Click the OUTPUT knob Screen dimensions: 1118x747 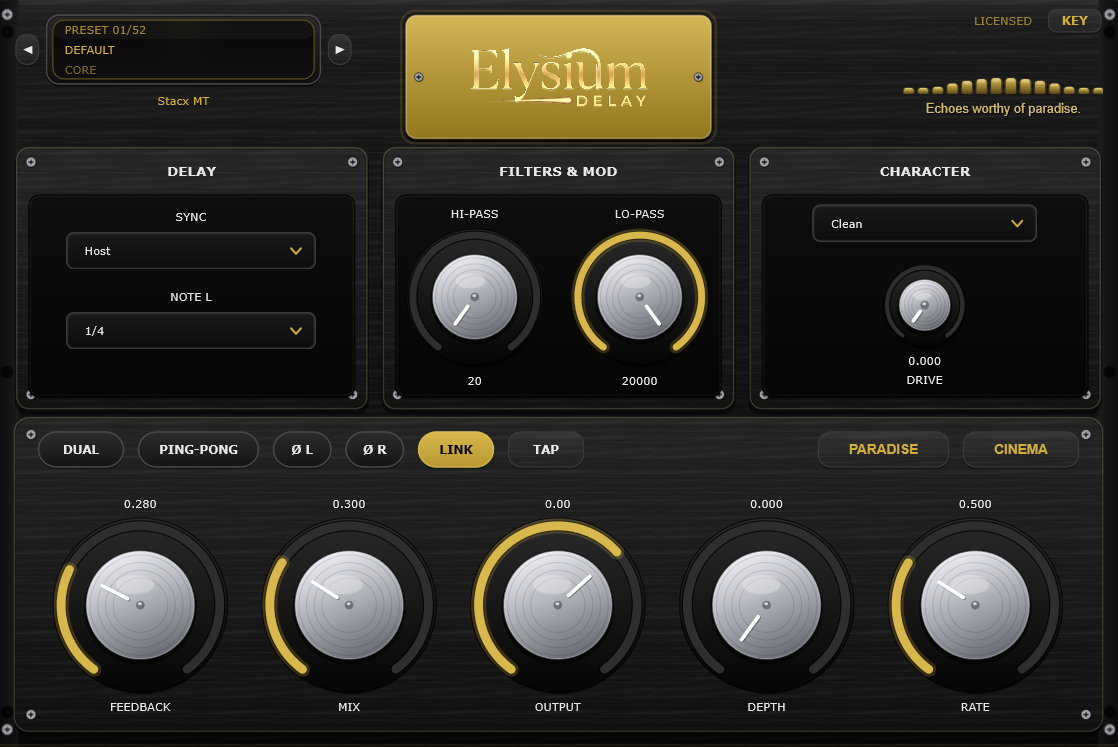click(558, 605)
